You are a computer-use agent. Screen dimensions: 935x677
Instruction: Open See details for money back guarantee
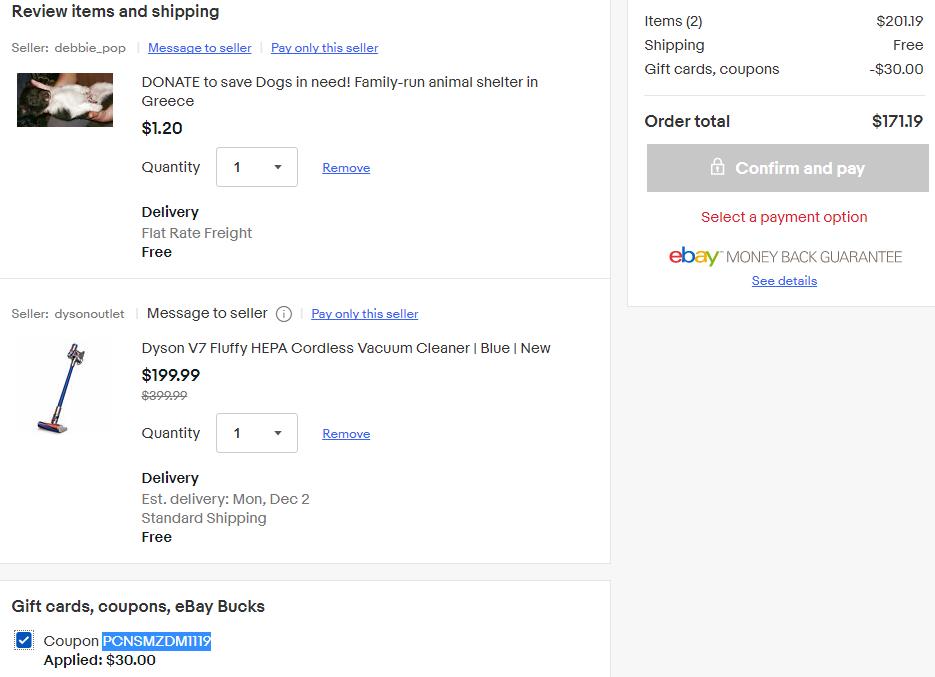coord(784,281)
